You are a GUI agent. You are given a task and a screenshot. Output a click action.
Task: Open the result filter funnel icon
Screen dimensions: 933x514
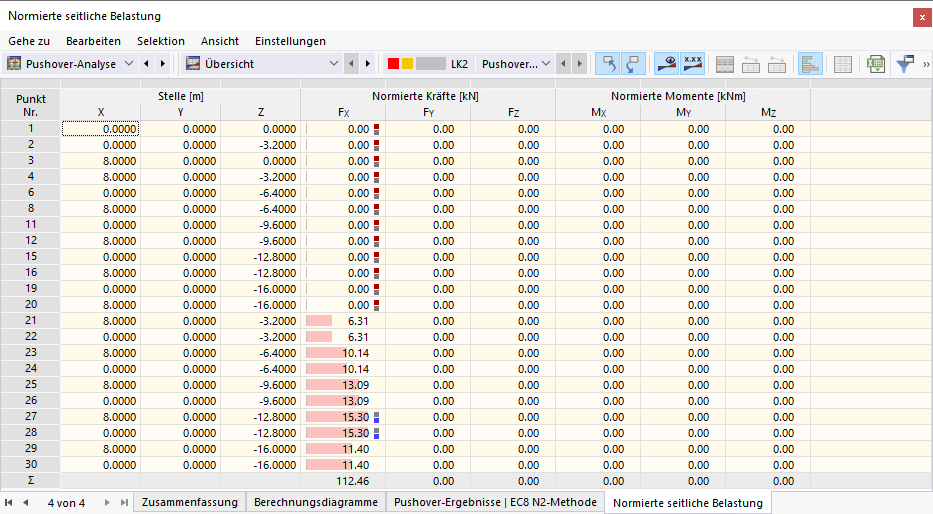pyautogui.click(x=905, y=64)
